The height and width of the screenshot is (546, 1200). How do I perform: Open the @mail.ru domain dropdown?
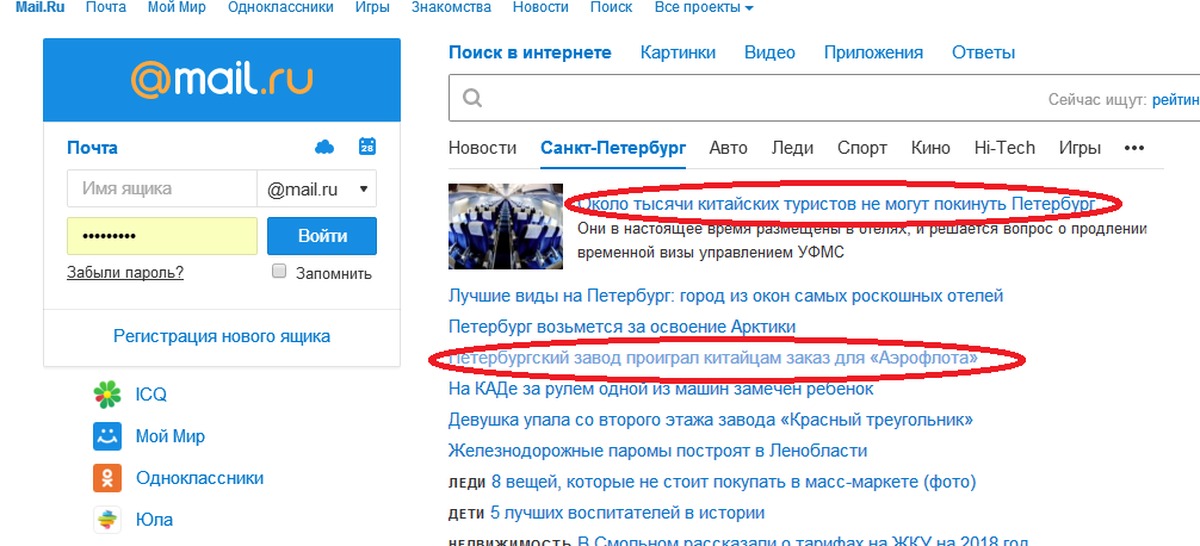click(317, 189)
